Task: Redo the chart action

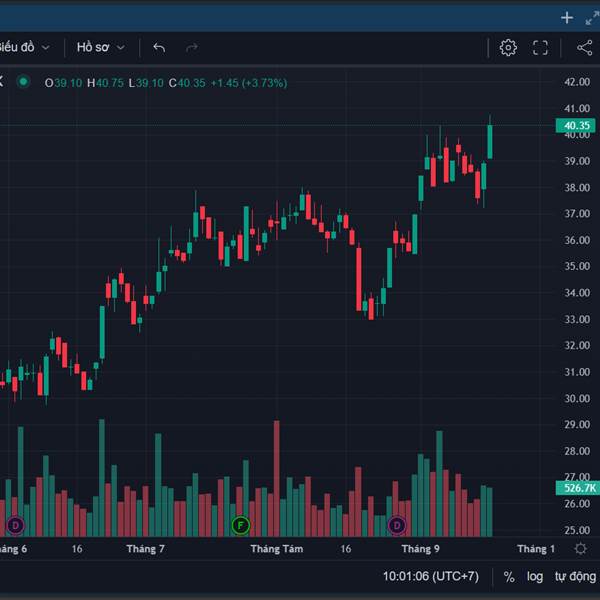Action: click(192, 47)
